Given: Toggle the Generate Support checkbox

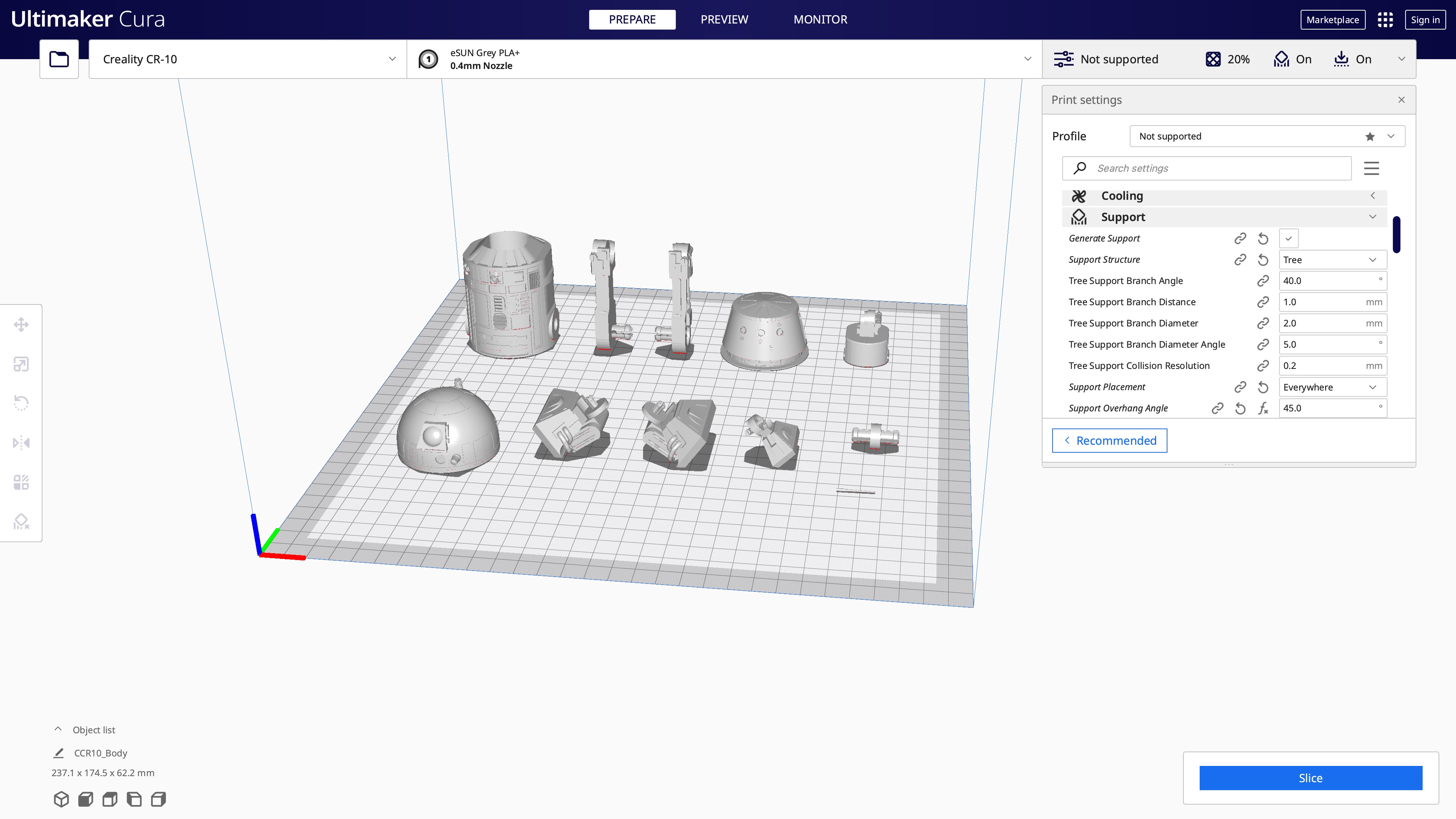Looking at the screenshot, I should [x=1288, y=238].
